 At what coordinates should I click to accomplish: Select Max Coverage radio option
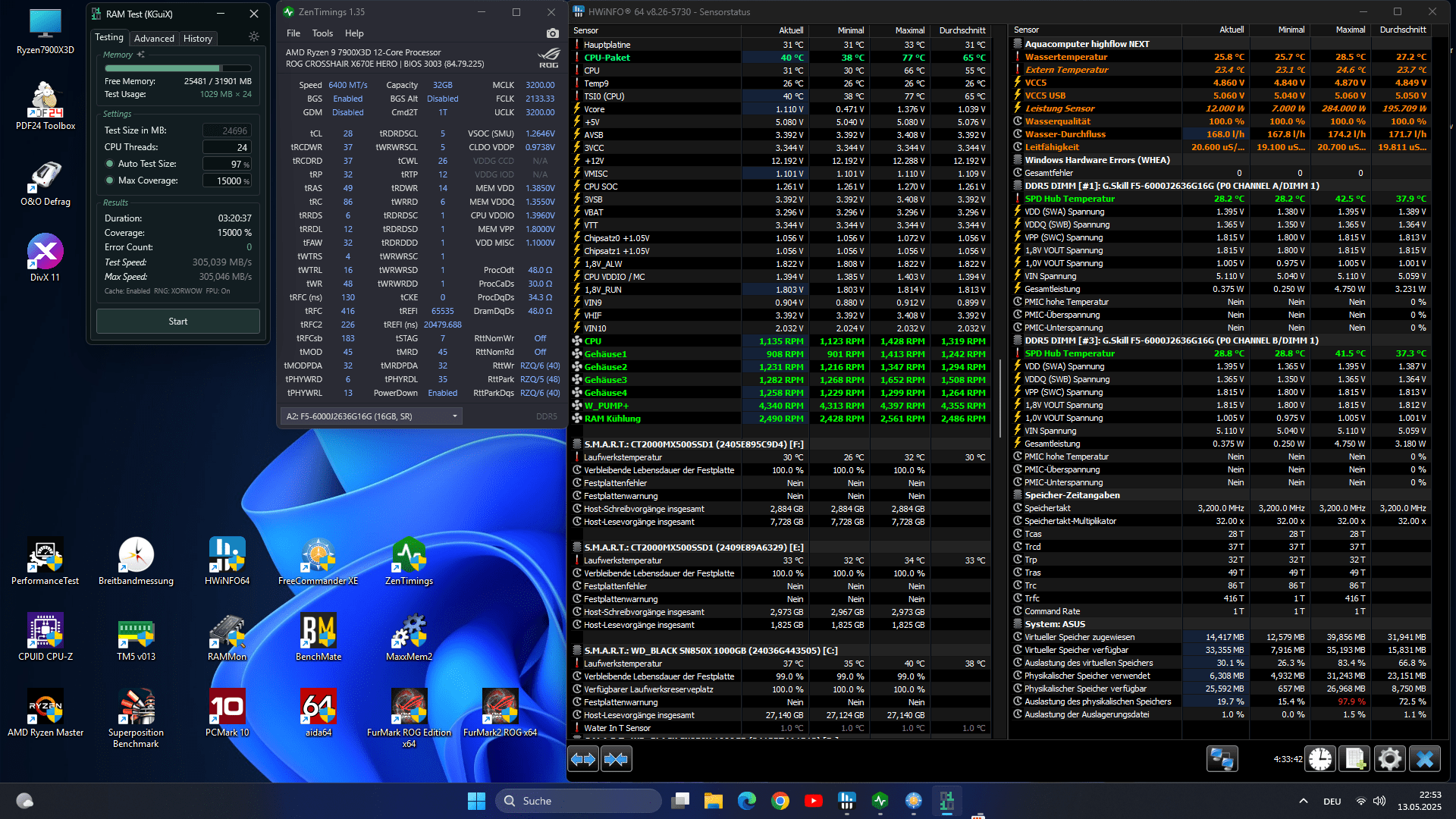[x=110, y=180]
